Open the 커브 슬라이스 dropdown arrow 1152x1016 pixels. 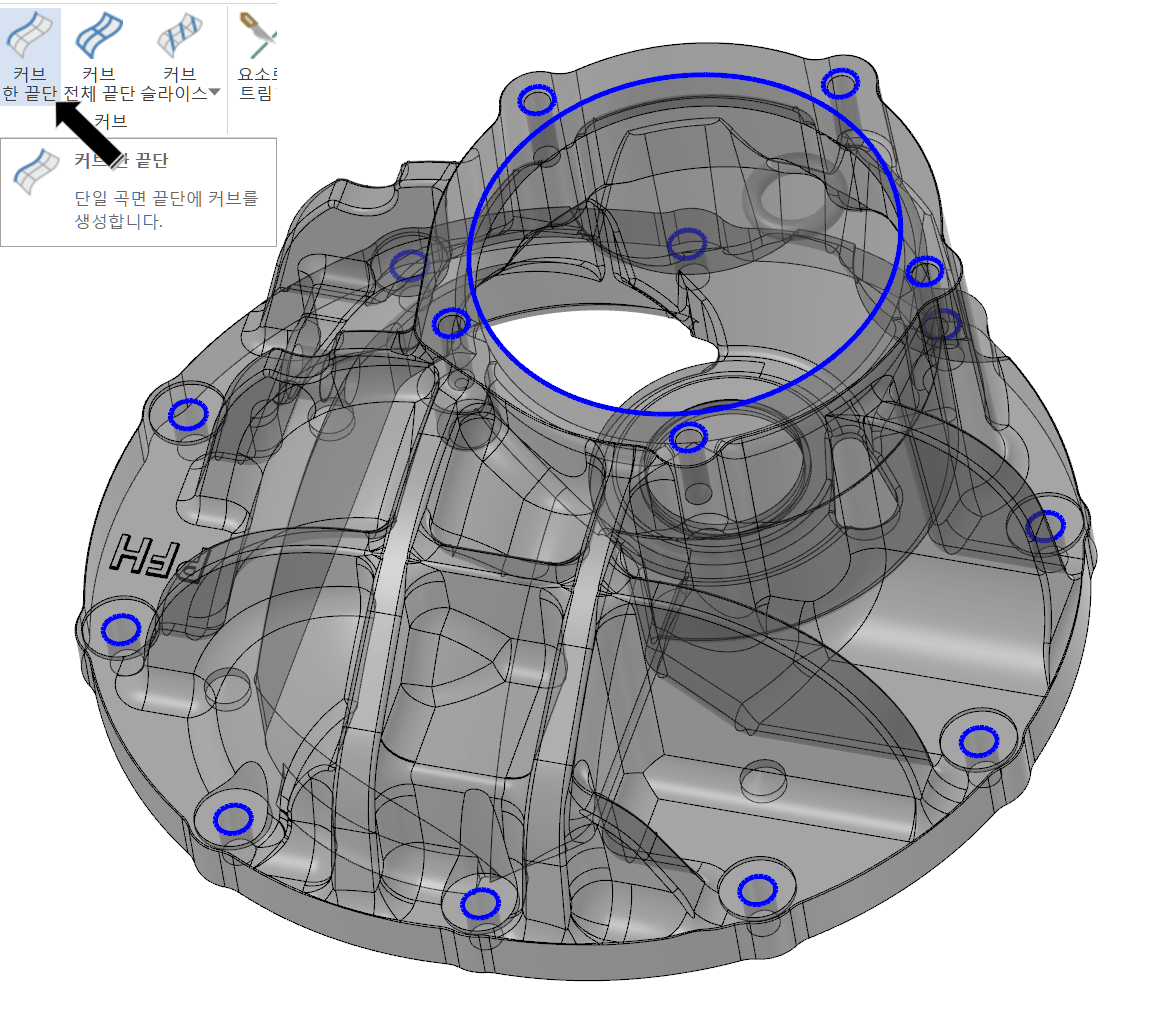215,93
